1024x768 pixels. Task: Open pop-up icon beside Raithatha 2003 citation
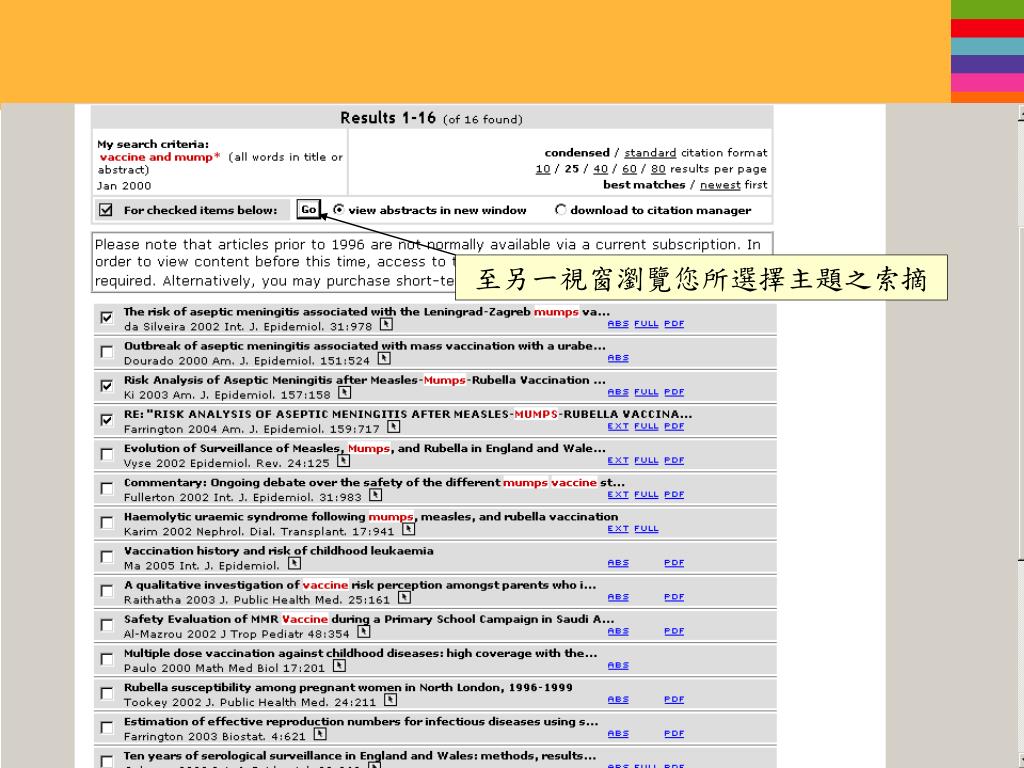[x=404, y=597]
